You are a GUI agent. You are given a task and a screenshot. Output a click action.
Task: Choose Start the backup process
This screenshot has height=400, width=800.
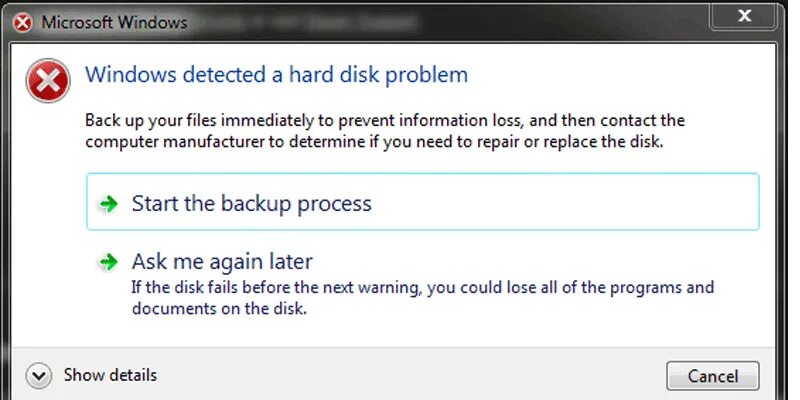(251, 204)
